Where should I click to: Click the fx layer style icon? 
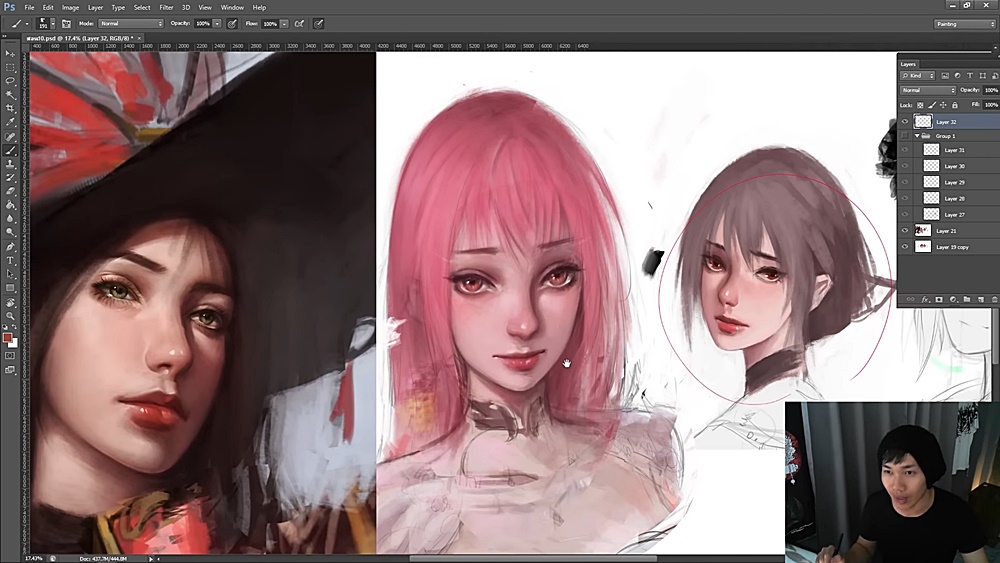925,299
